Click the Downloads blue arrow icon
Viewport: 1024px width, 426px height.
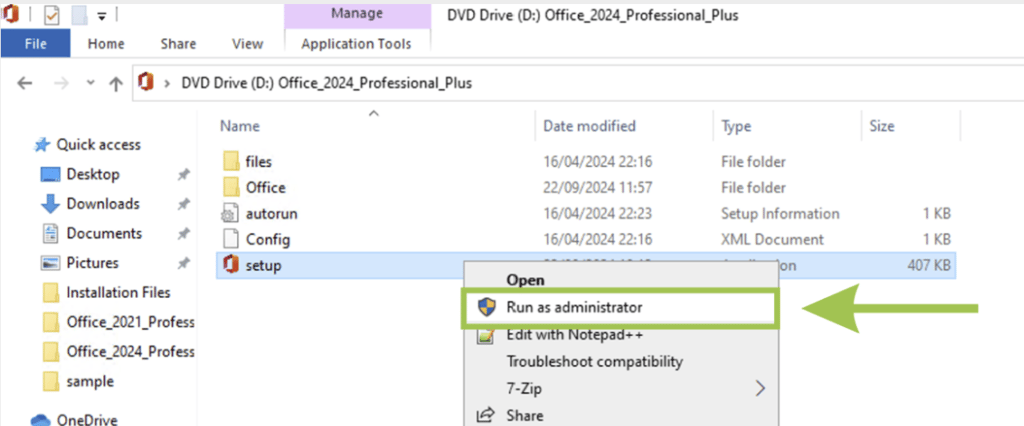(51, 205)
